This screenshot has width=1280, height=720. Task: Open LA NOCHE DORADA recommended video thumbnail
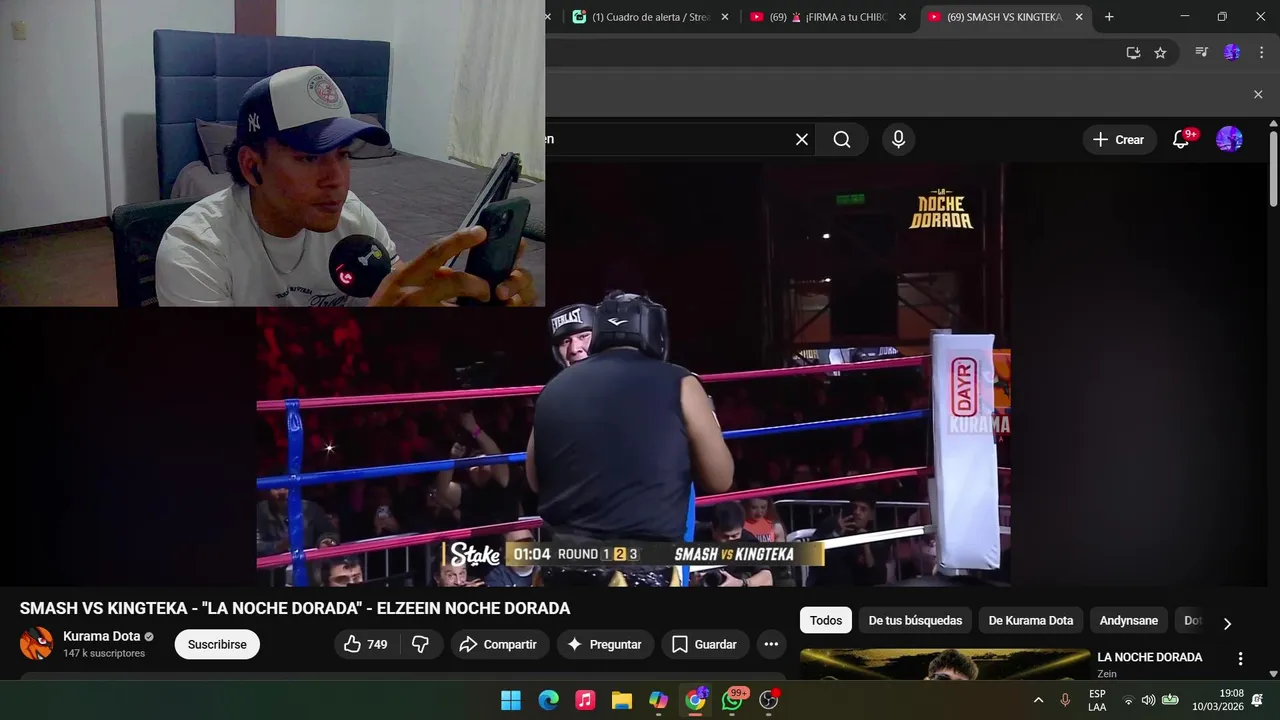945,665
